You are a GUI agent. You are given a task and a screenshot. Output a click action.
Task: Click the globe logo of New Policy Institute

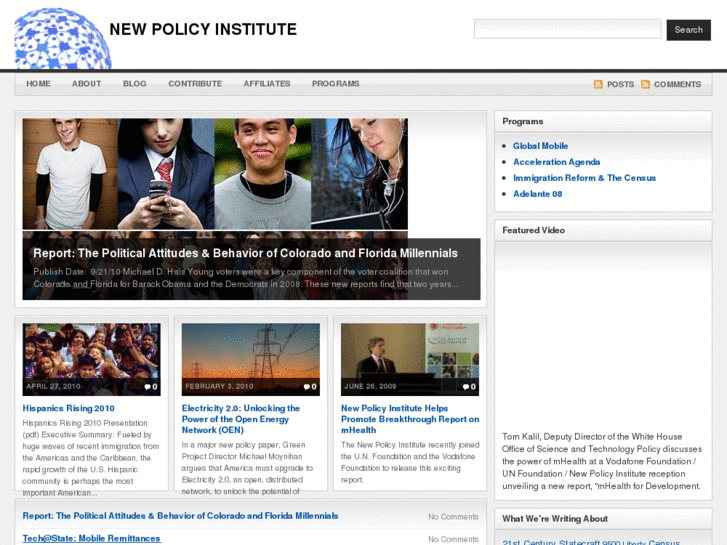coord(63,38)
